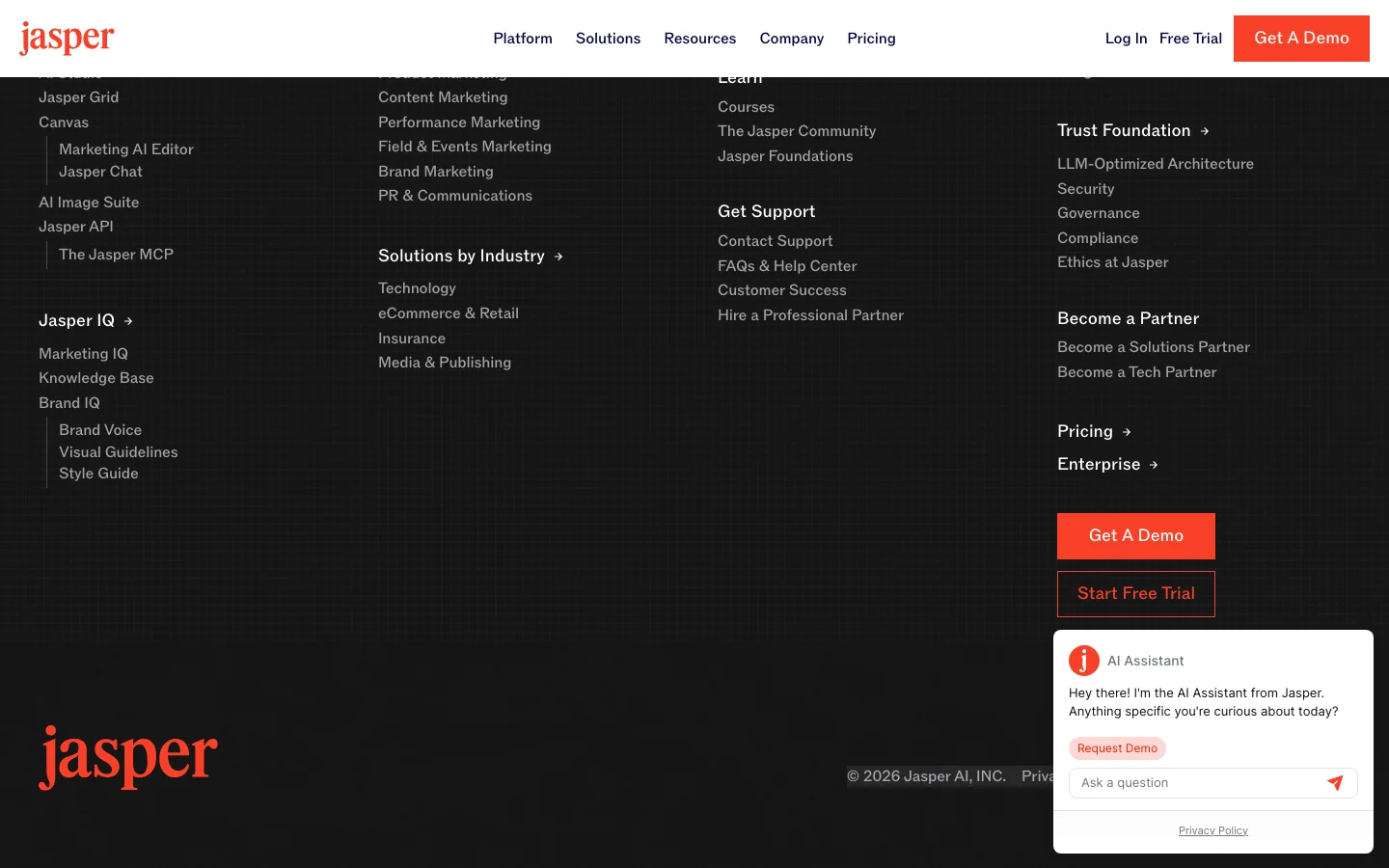Click the header Get A Demo button
Image resolution: width=1389 pixels, height=868 pixels.
point(1301,39)
